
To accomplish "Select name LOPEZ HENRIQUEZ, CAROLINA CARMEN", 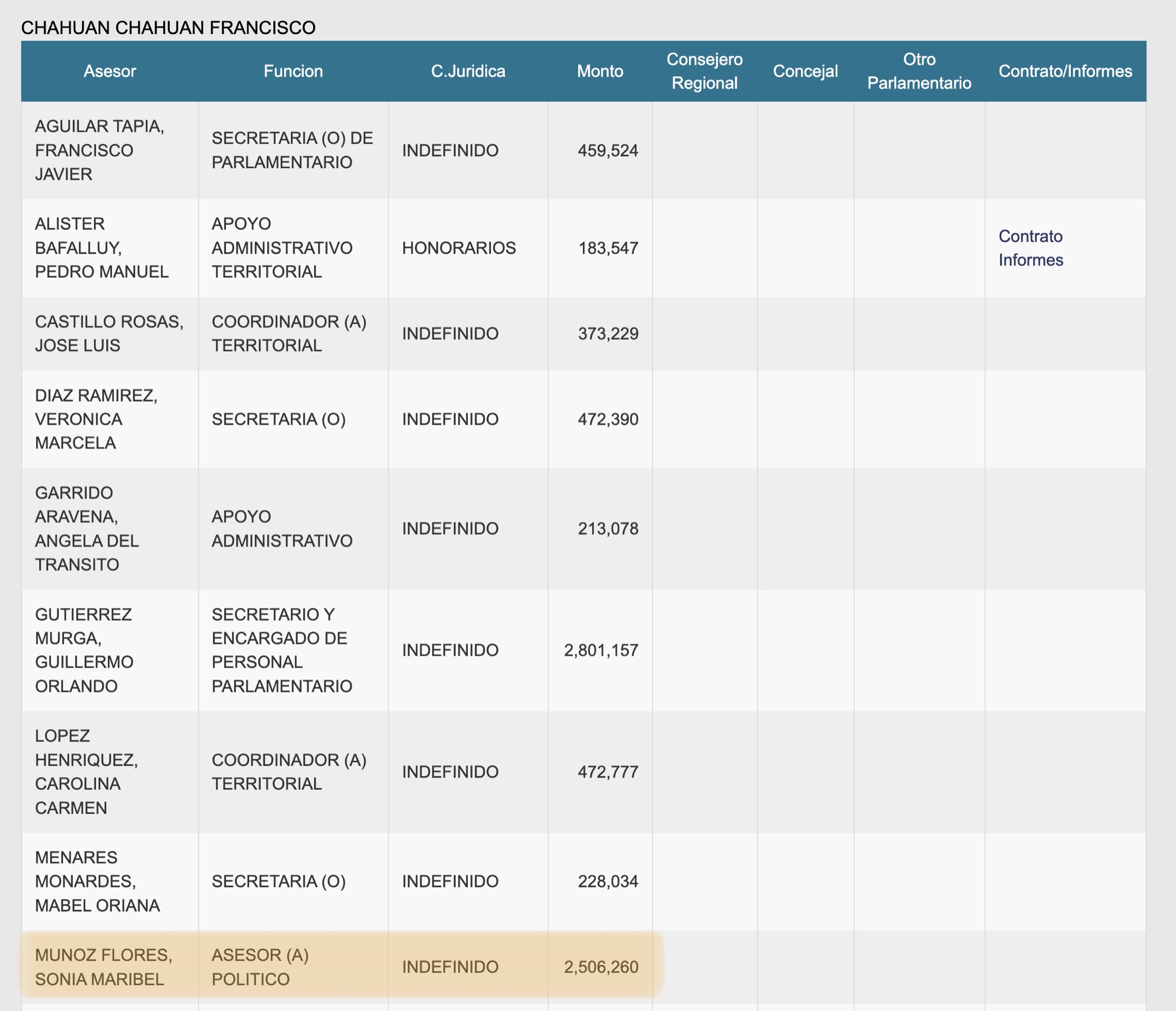I will (x=86, y=772).
